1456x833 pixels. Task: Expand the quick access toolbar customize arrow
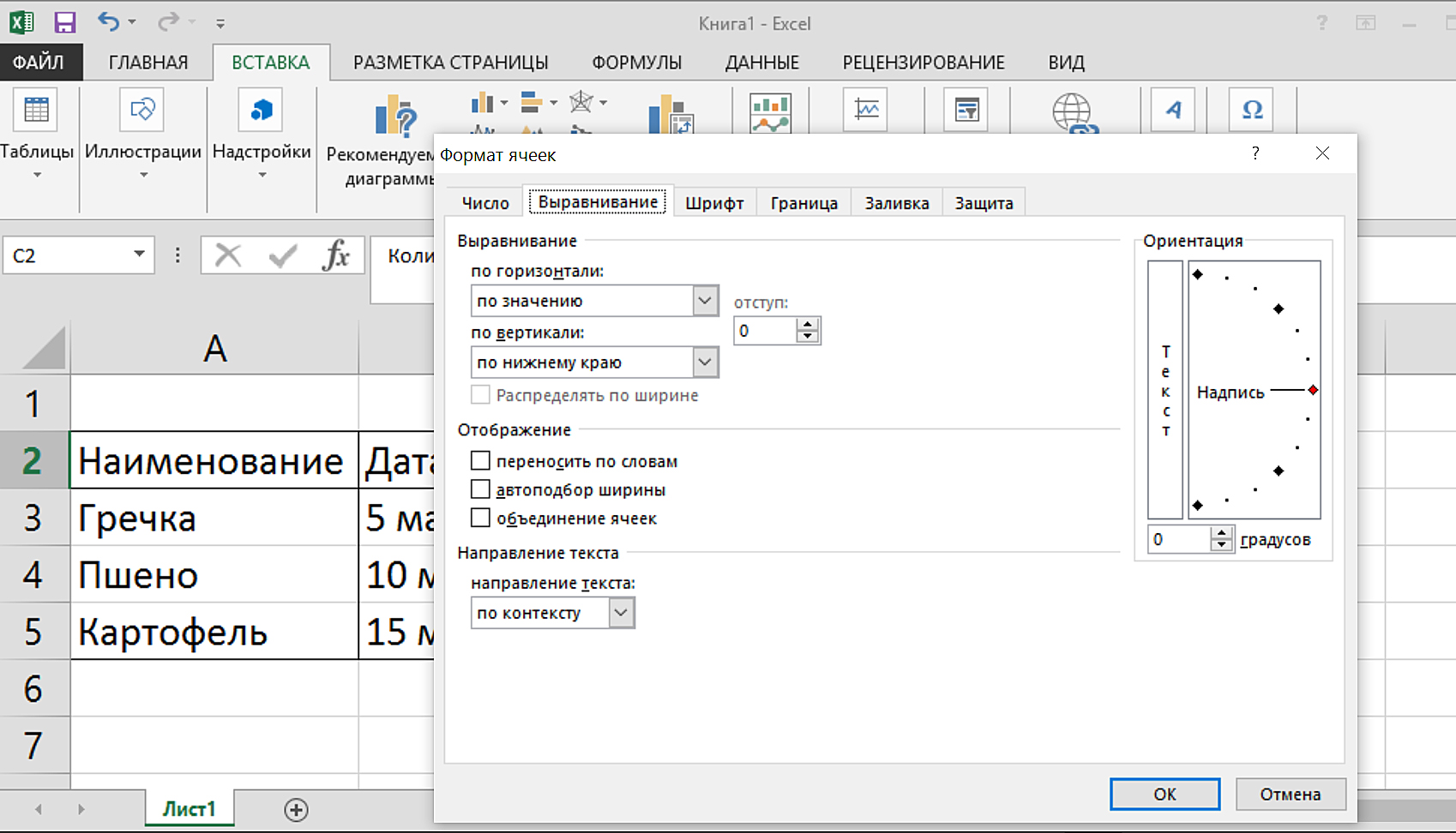220,24
